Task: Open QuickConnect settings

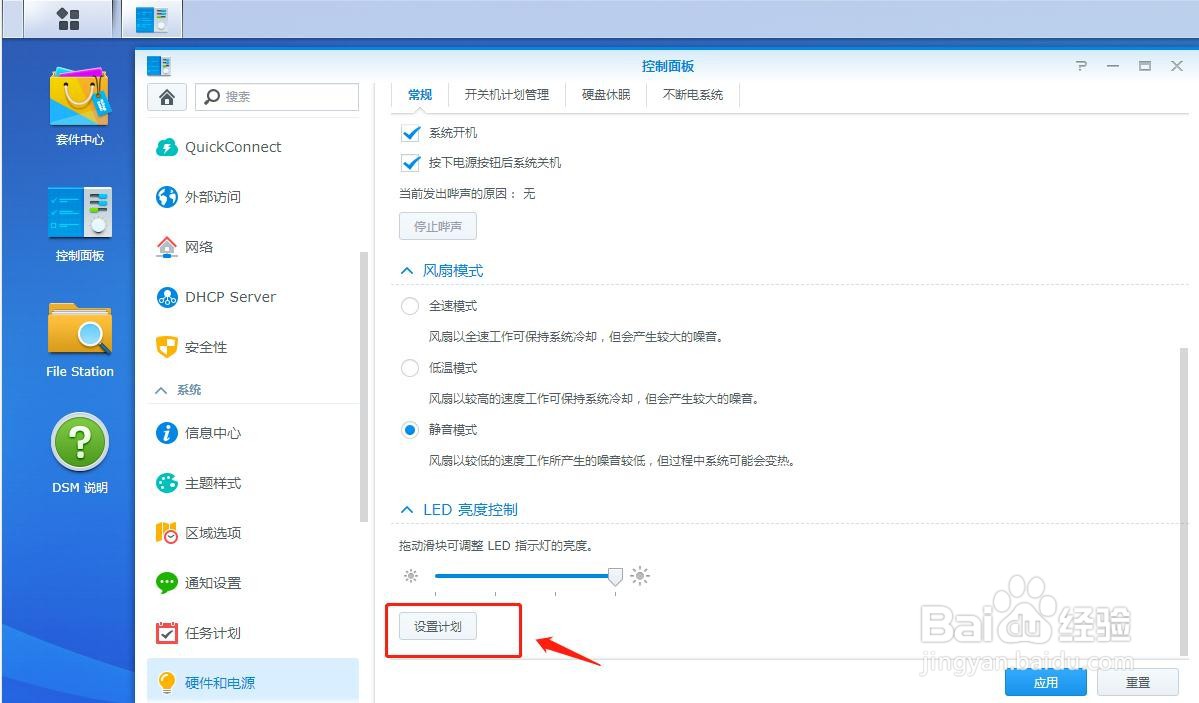Action: (252, 147)
